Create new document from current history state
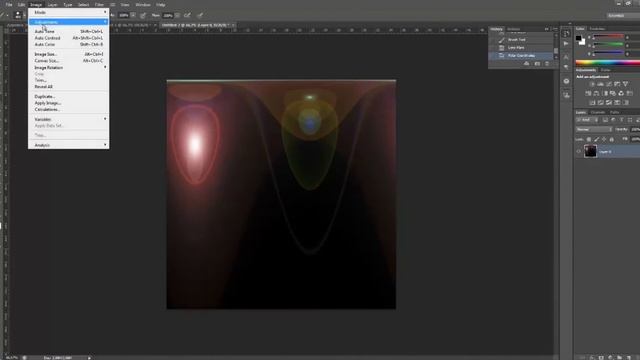 [527, 64]
